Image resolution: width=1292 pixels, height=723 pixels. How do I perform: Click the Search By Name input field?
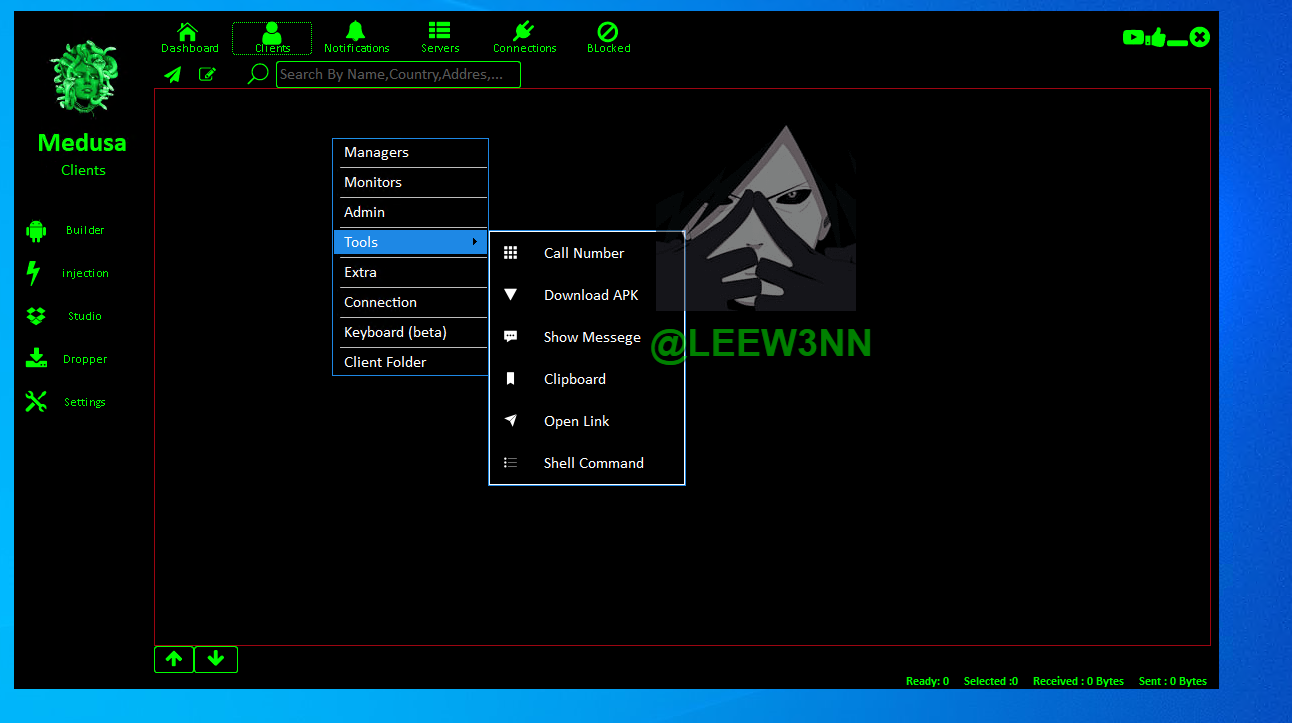tap(398, 75)
